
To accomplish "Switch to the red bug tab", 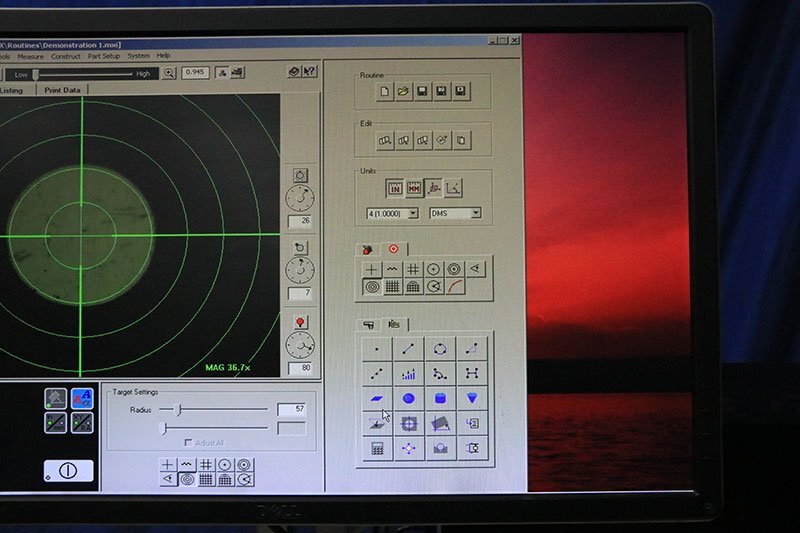I will pos(367,249).
